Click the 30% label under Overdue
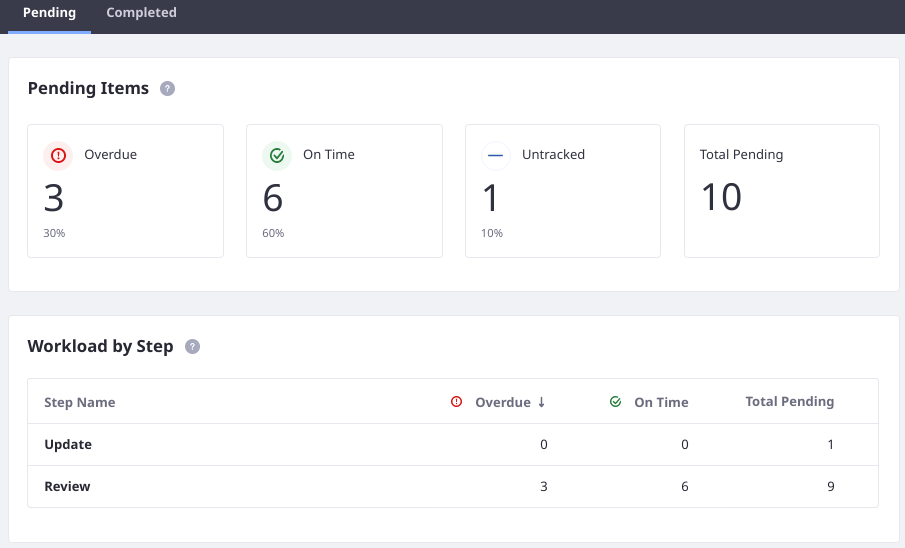The height and width of the screenshot is (548, 905). [54, 233]
